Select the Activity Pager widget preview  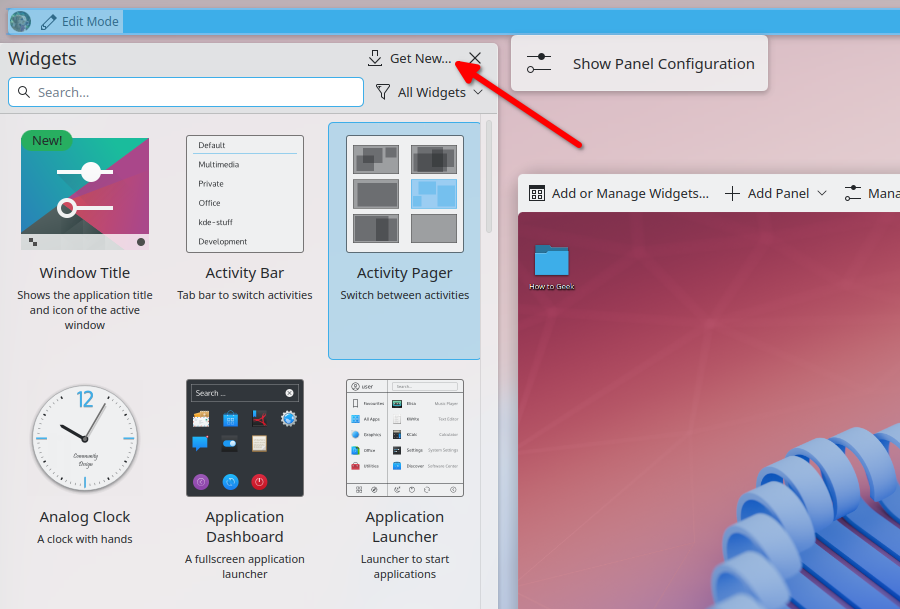tap(405, 194)
